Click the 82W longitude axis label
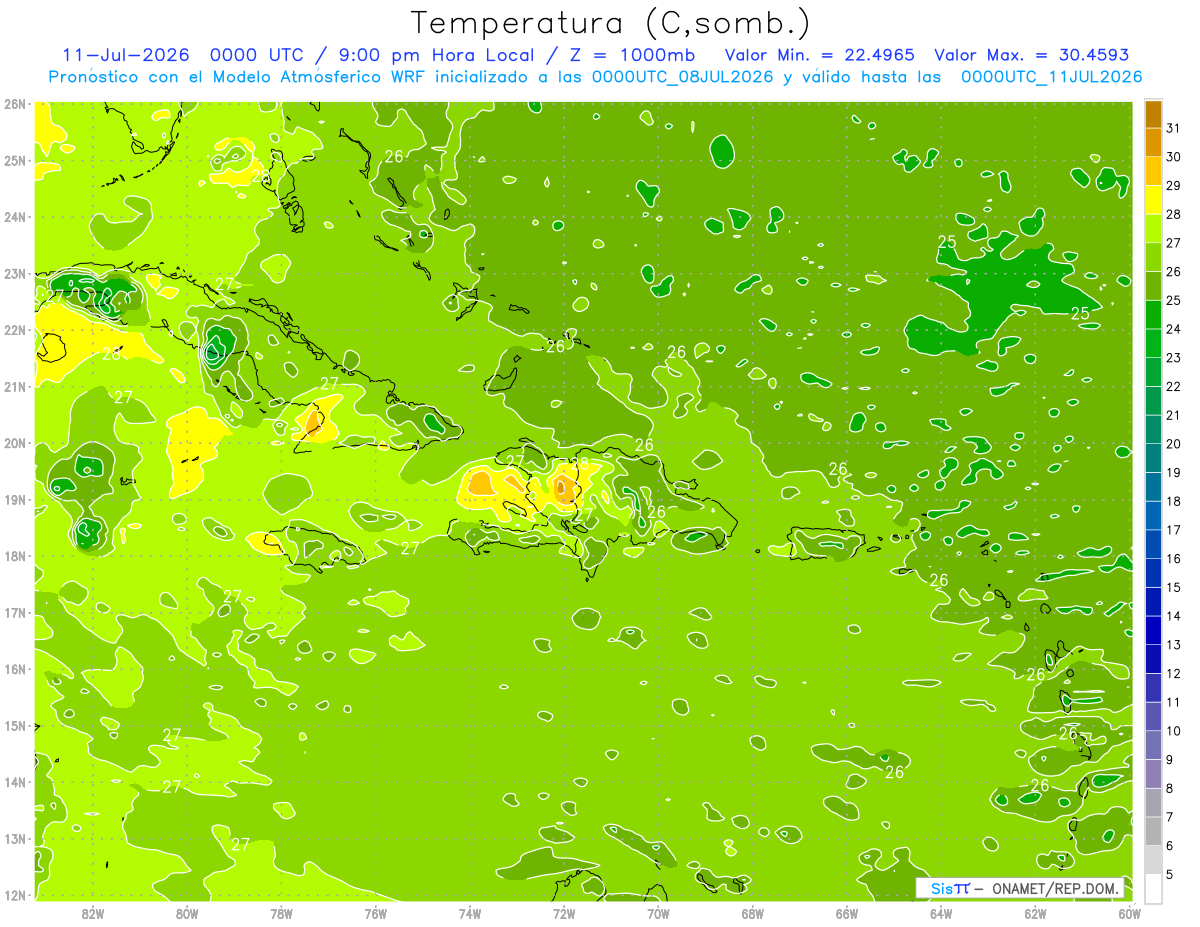The height and width of the screenshot is (927, 1200). tap(93, 913)
